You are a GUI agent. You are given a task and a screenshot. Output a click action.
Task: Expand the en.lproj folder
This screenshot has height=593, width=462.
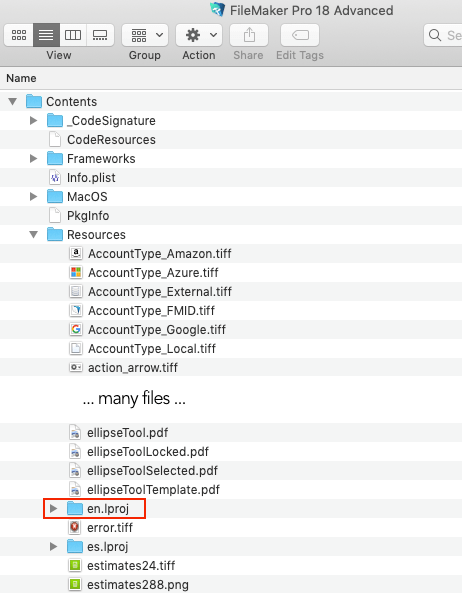click(x=54, y=509)
